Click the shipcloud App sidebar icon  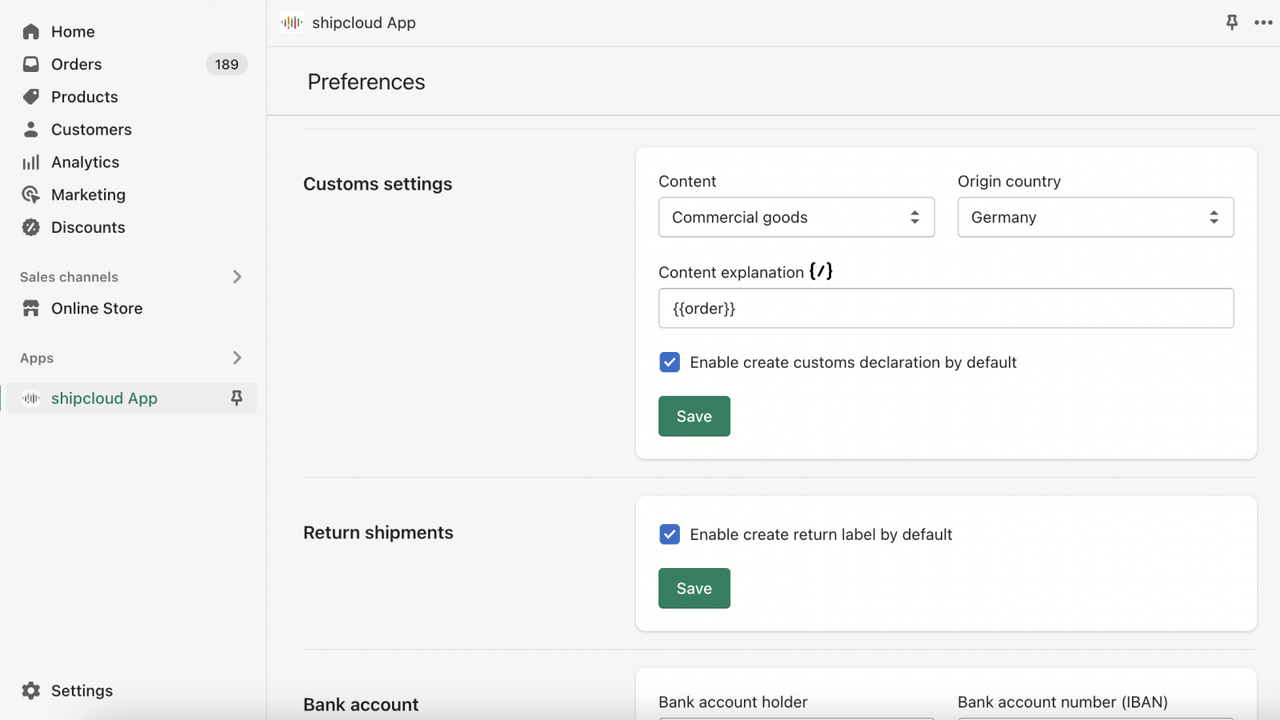31,398
